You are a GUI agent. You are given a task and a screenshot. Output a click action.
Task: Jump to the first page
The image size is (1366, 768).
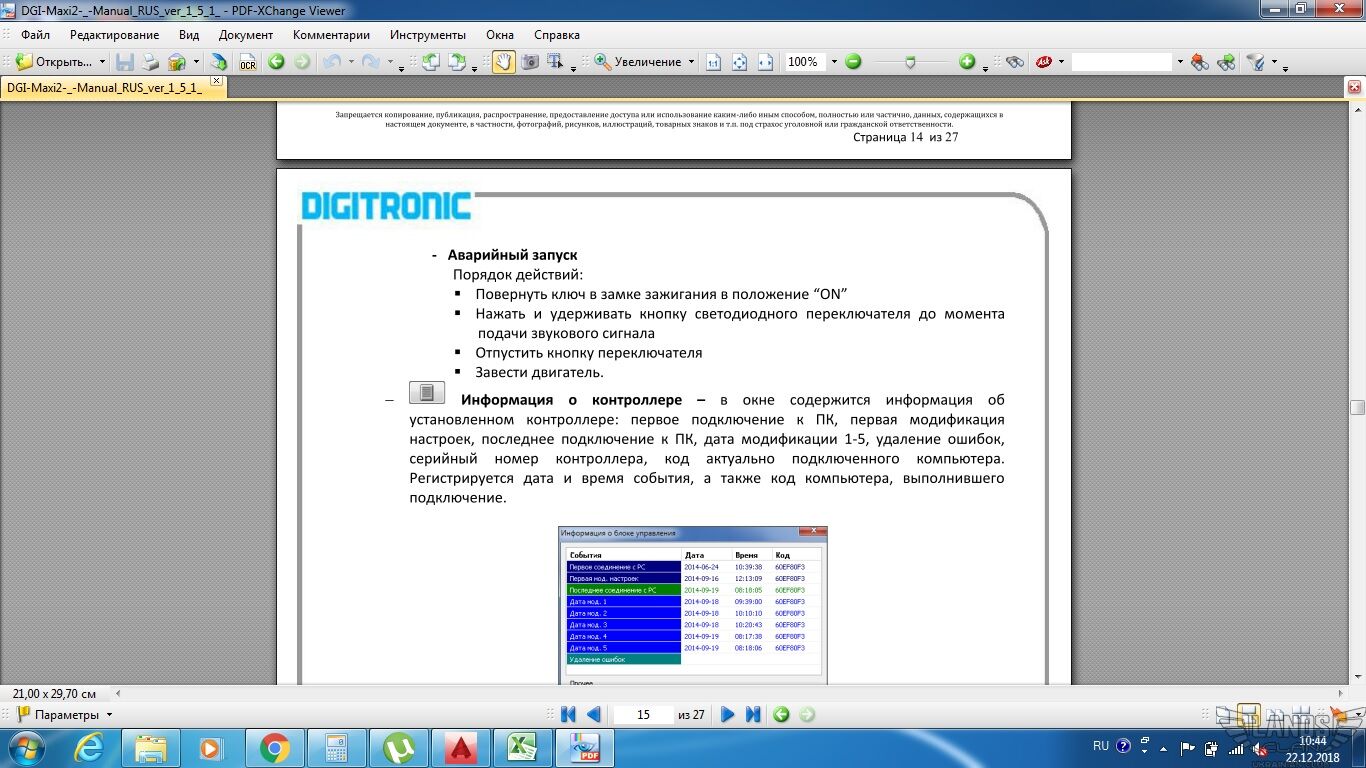[568, 714]
